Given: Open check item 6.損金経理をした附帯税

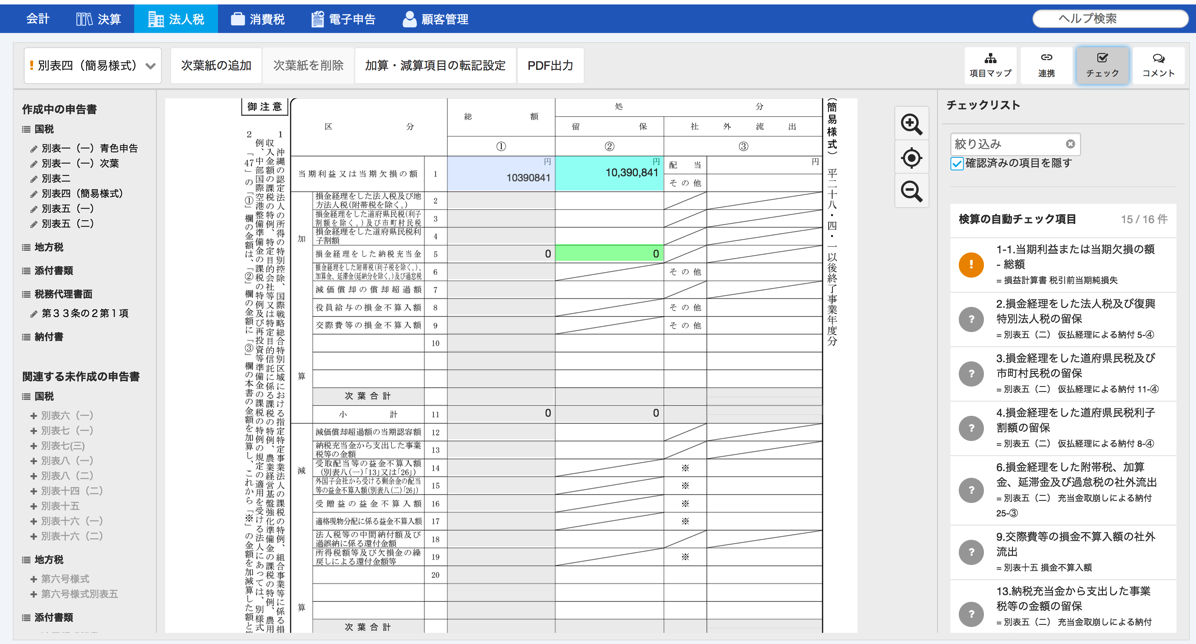Looking at the screenshot, I should point(1063,490).
